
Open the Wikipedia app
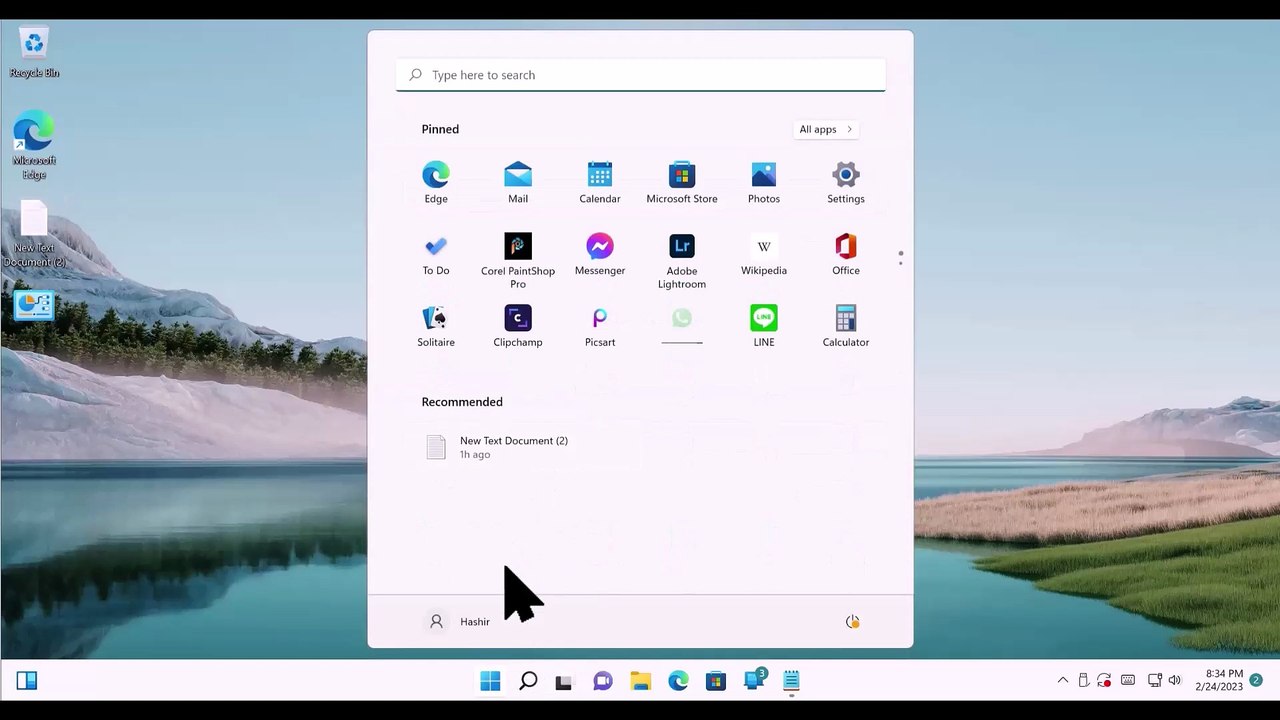pyautogui.click(x=764, y=255)
